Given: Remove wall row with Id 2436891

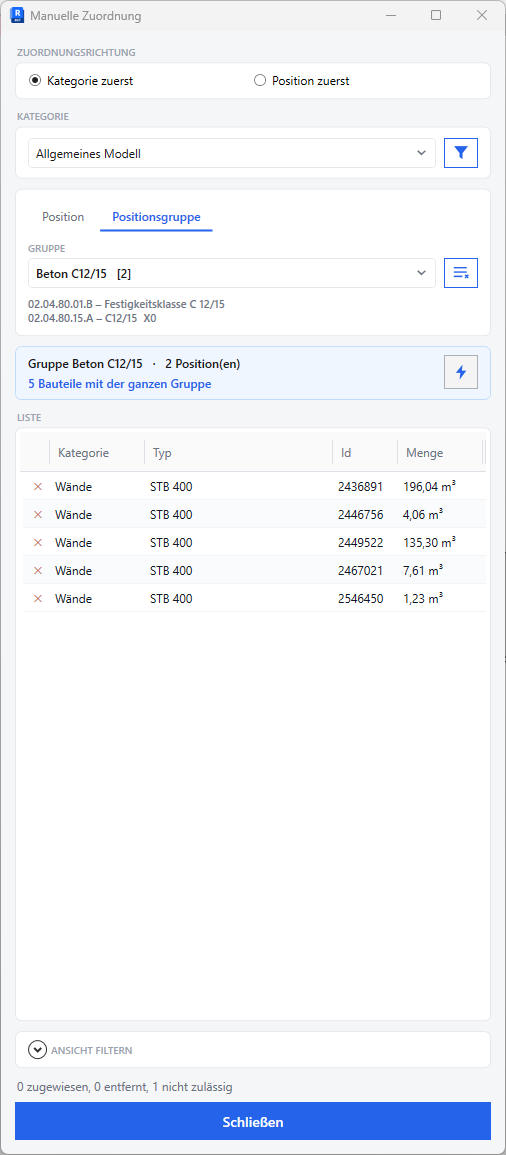Looking at the screenshot, I should pyautogui.click(x=38, y=486).
